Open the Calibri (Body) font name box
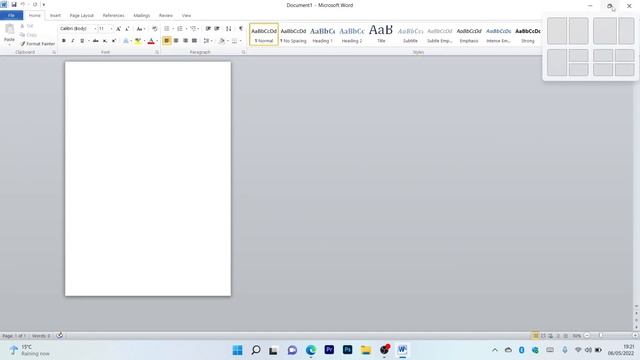This screenshot has width=640, height=360. (x=78, y=29)
